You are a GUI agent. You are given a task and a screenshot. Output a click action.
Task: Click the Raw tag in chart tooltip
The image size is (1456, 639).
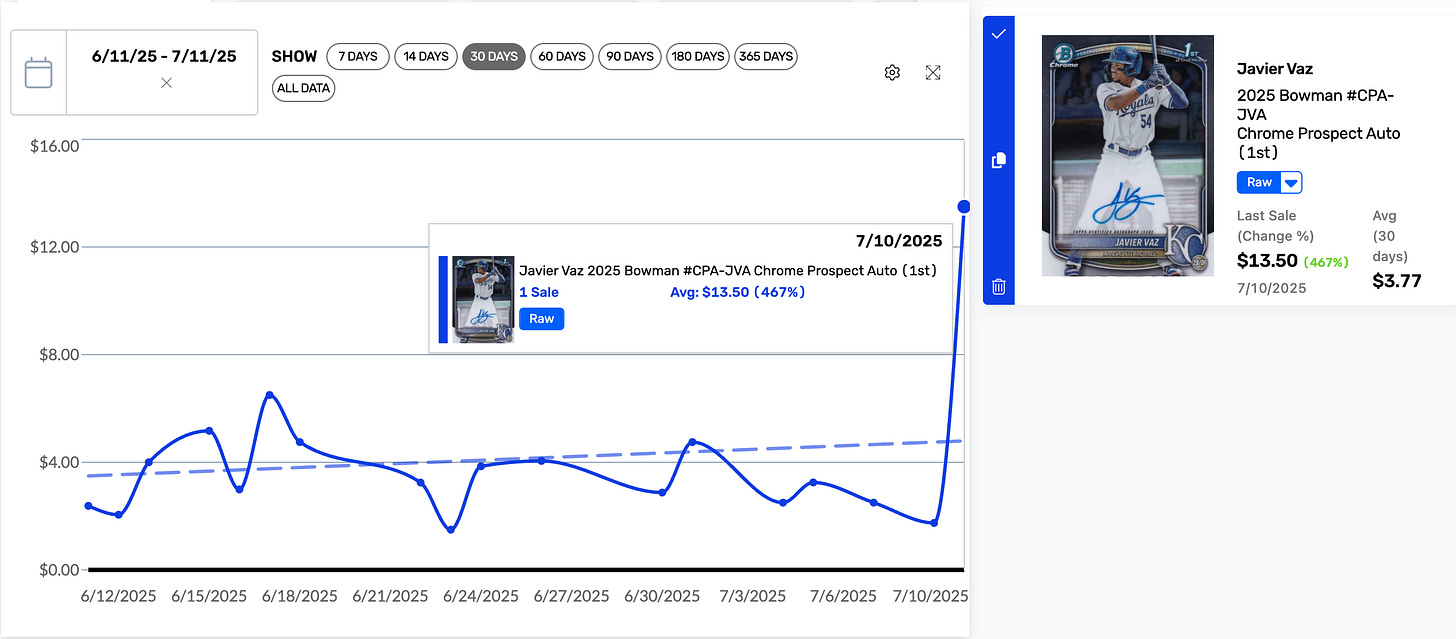click(541, 319)
